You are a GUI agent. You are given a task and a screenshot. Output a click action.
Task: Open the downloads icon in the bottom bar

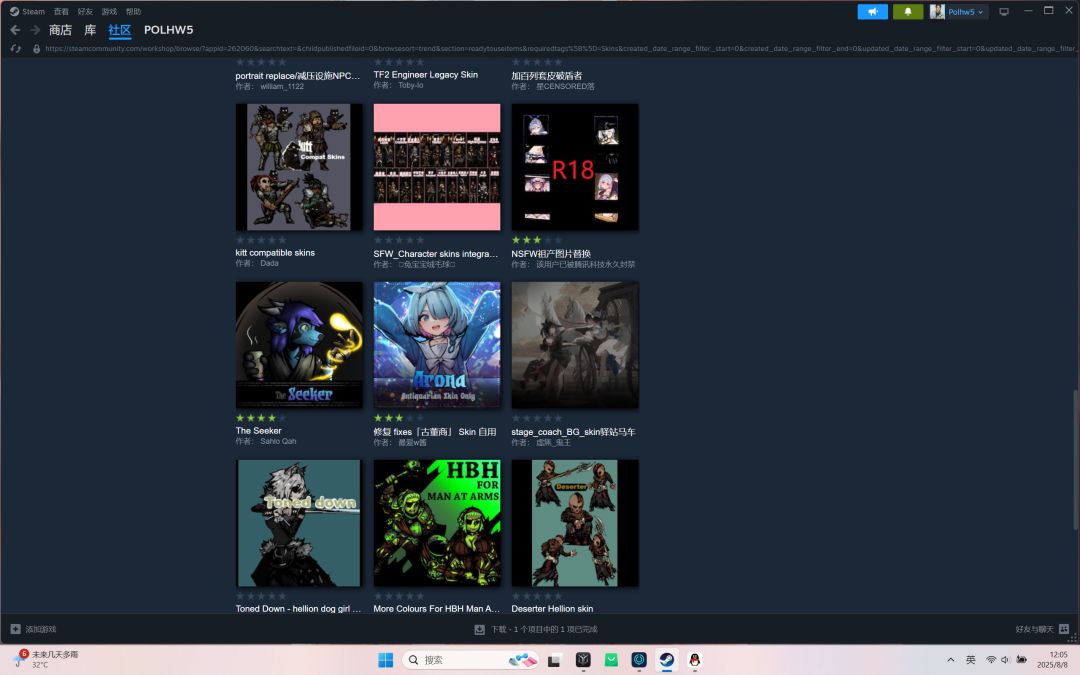pyautogui.click(x=479, y=629)
